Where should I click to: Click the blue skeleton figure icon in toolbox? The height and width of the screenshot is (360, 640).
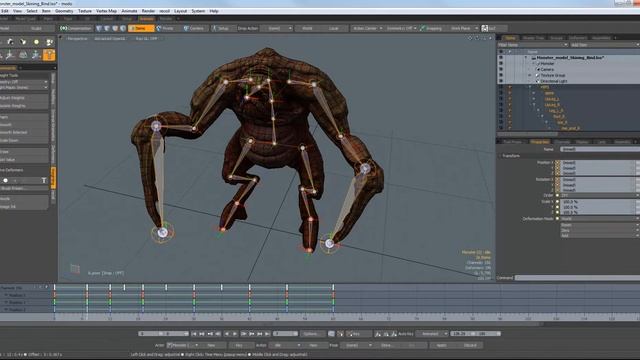pos(36,55)
